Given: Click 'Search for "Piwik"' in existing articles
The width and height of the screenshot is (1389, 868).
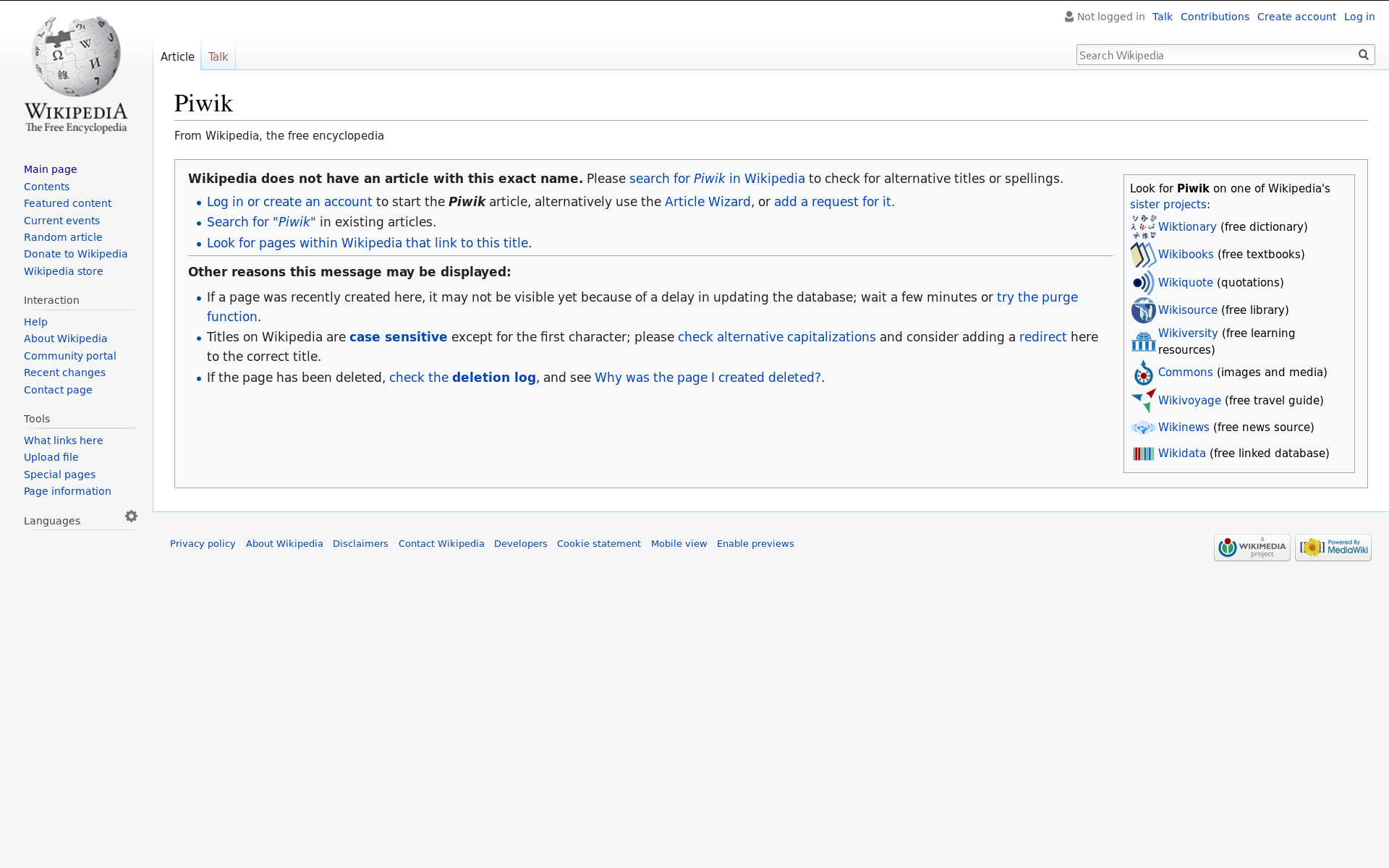Looking at the screenshot, I should [261, 222].
